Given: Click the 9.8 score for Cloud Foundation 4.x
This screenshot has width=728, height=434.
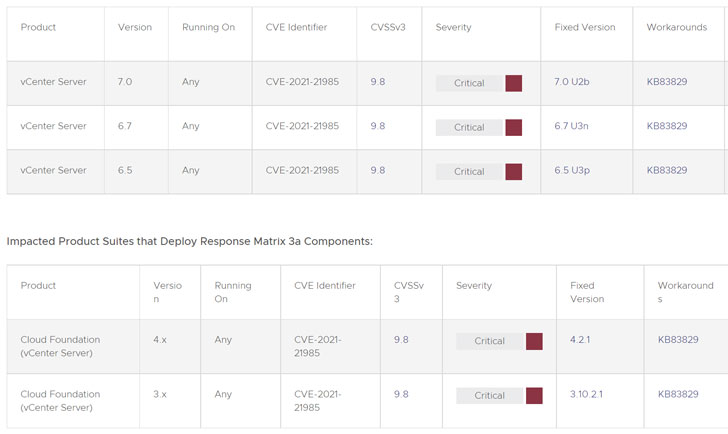Looking at the screenshot, I should (401, 340).
